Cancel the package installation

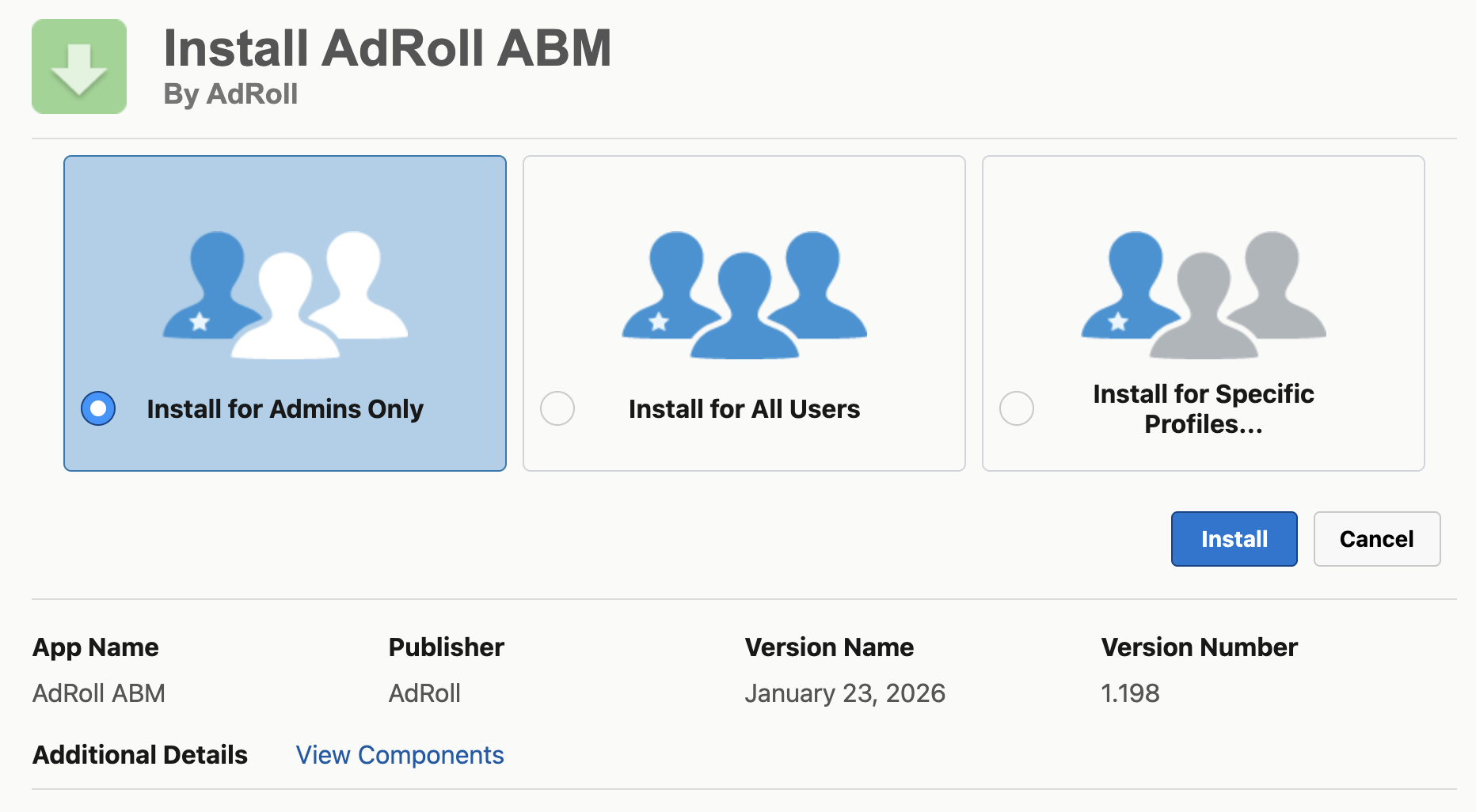point(1376,539)
